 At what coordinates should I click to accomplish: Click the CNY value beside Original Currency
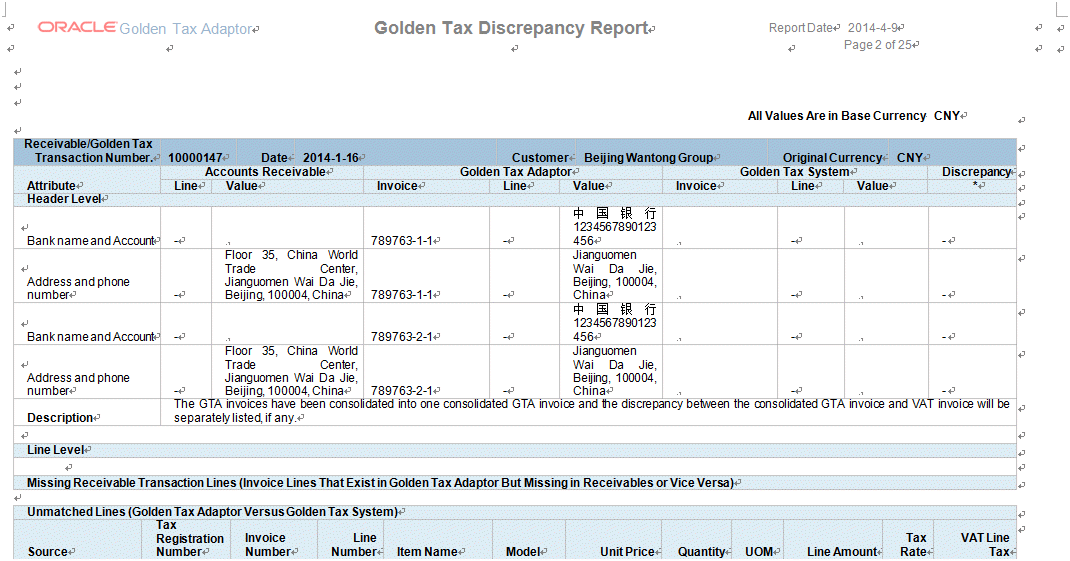pos(910,158)
